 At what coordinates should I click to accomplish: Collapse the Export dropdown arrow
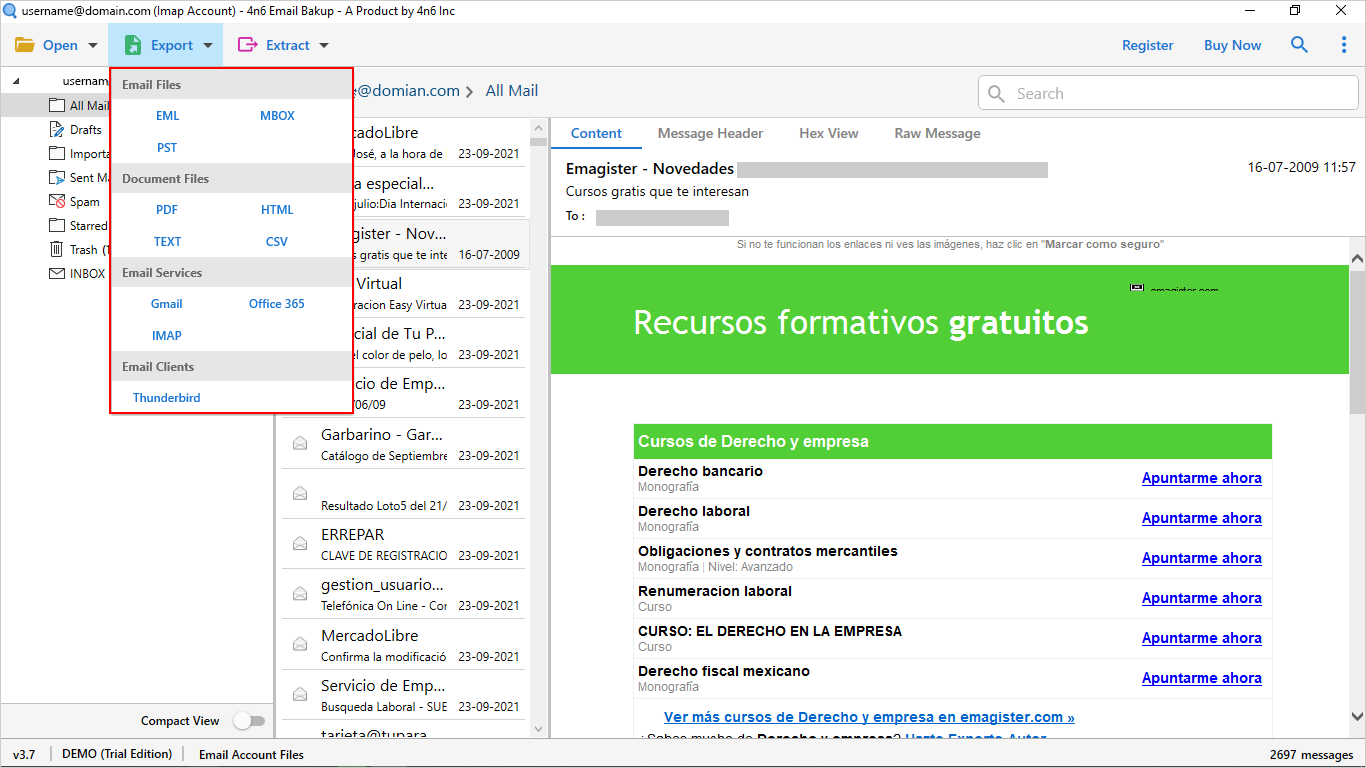click(207, 46)
